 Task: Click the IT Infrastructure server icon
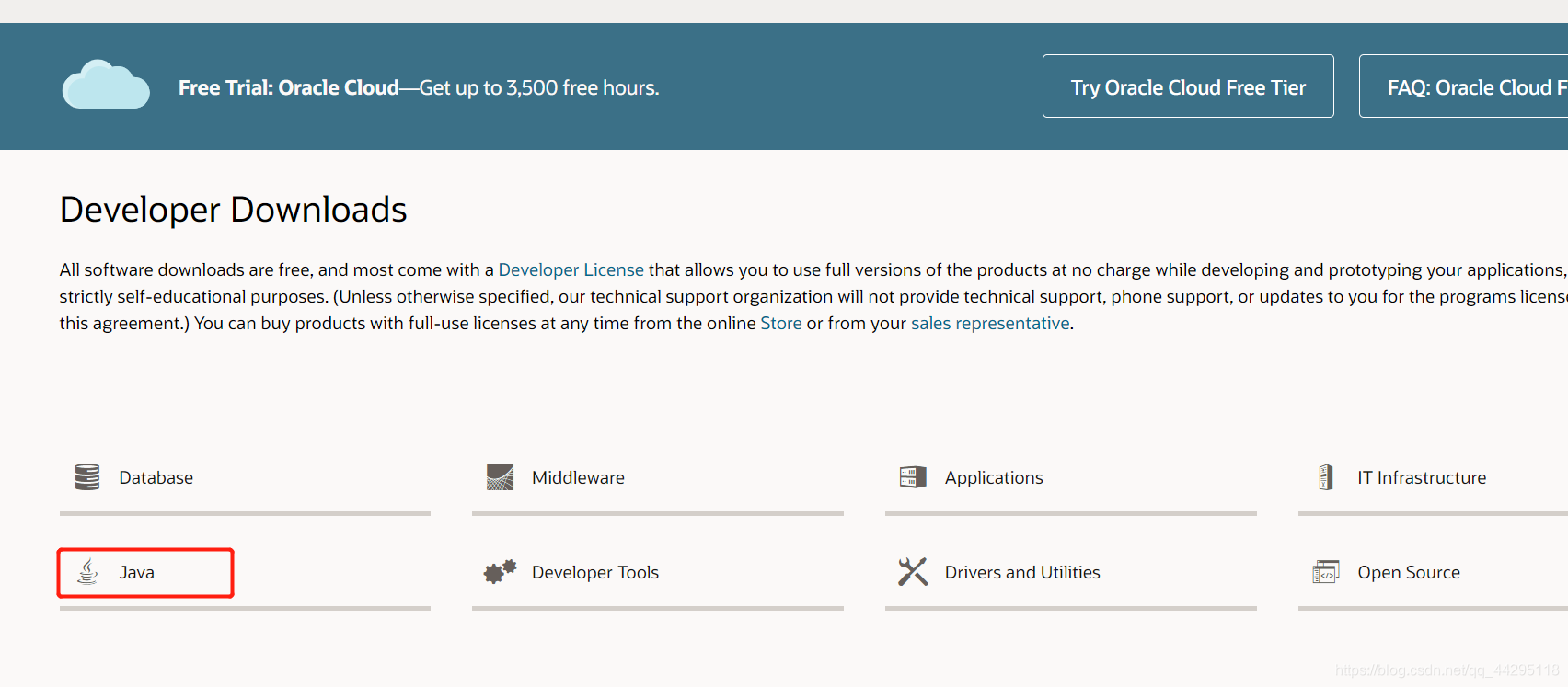[1326, 477]
